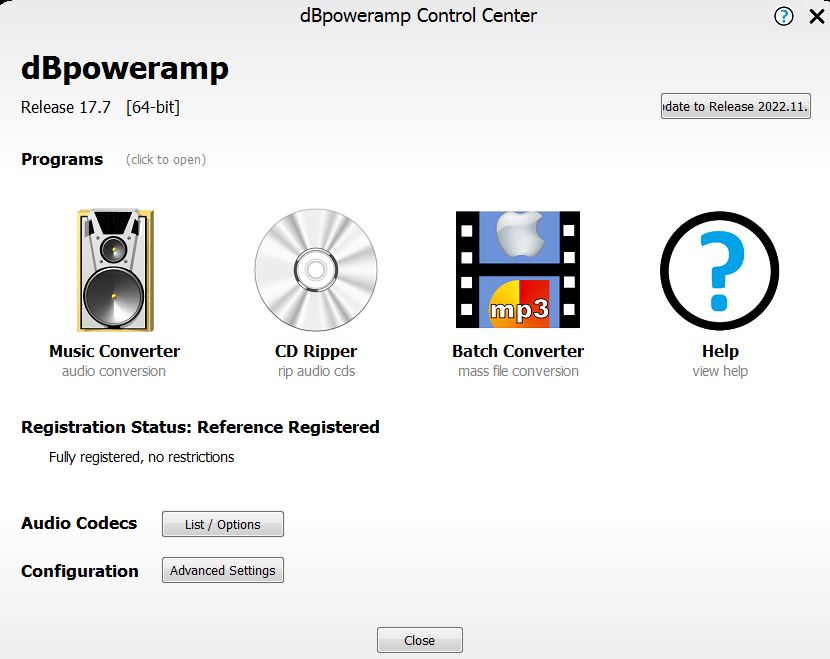Image resolution: width=830 pixels, height=659 pixels.
Task: Click the '[64-bit]' text
Action: 153,107
